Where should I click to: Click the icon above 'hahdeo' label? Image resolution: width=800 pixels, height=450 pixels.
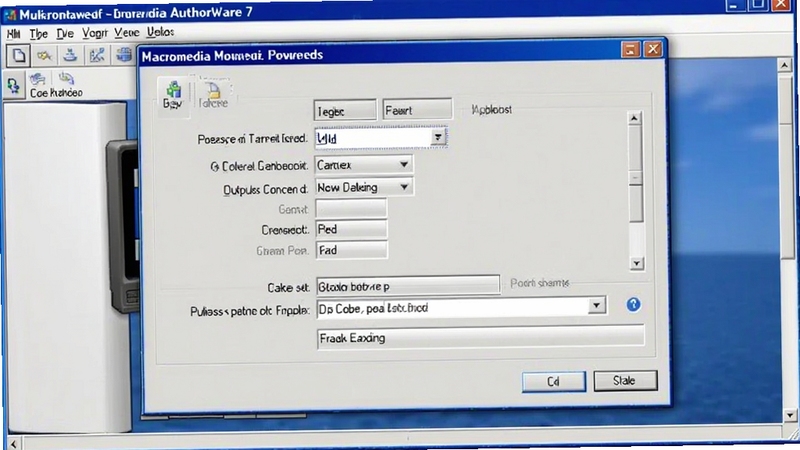(66, 79)
